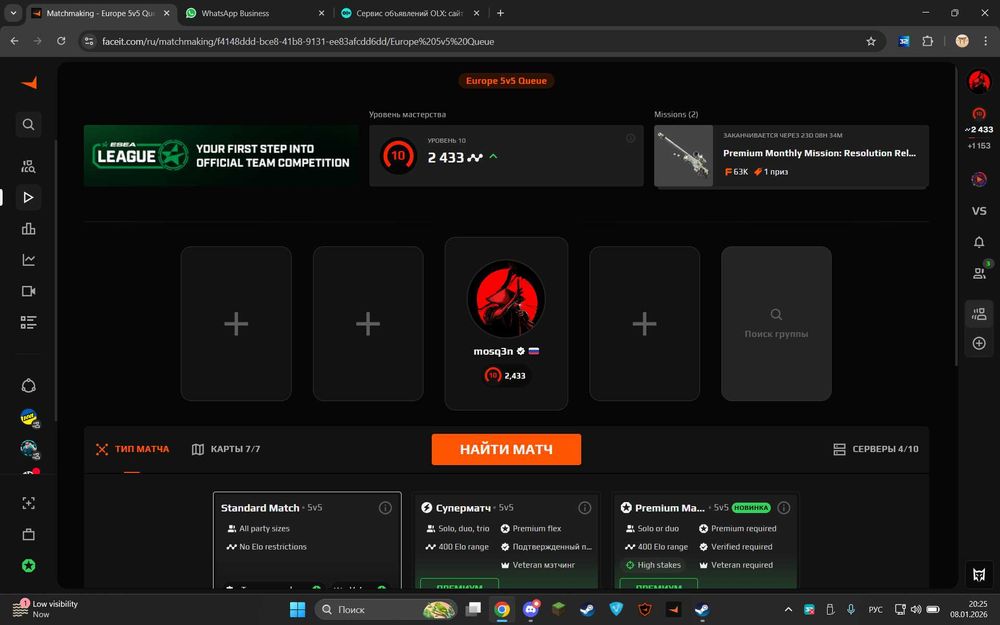1000x625 pixels.
Task: Open a new browser tab
Action: 501,13
